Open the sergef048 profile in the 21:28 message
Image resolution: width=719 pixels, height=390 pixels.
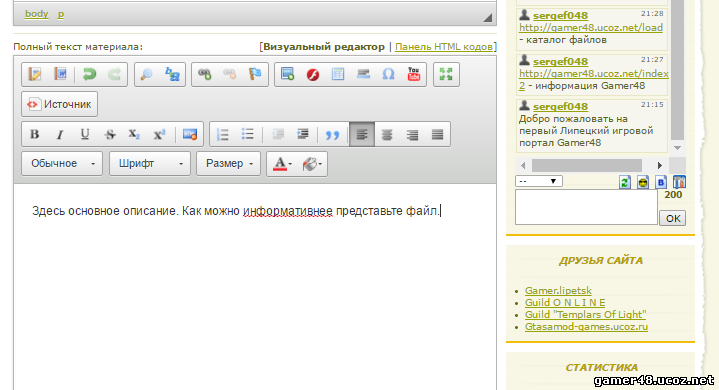[560, 16]
